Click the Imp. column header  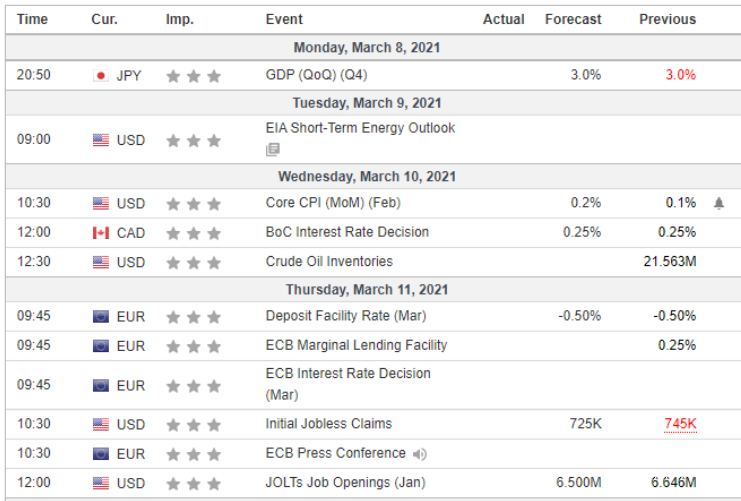179,19
